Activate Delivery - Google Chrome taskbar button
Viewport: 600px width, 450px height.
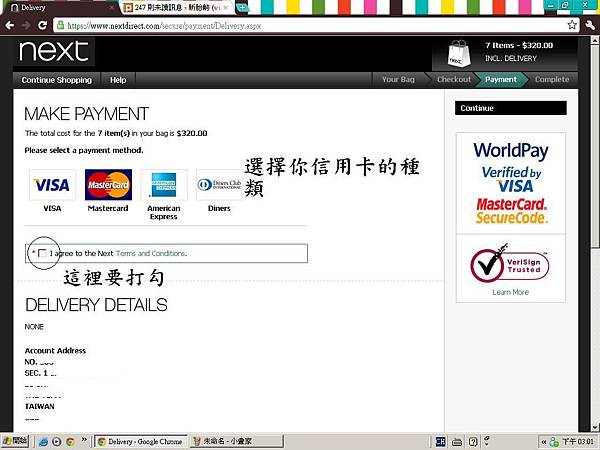pyautogui.click(x=140, y=442)
